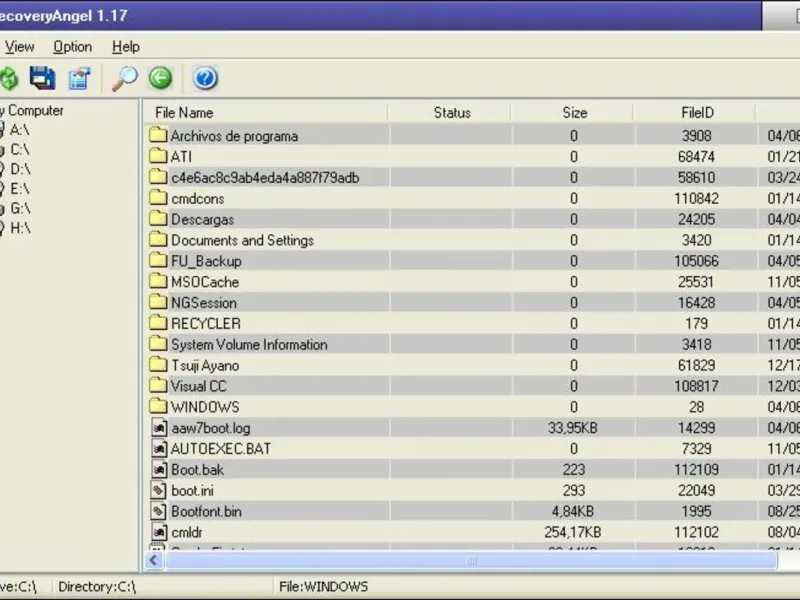800x600 pixels.
Task: Click the NGSession folder icon
Action: pos(158,302)
